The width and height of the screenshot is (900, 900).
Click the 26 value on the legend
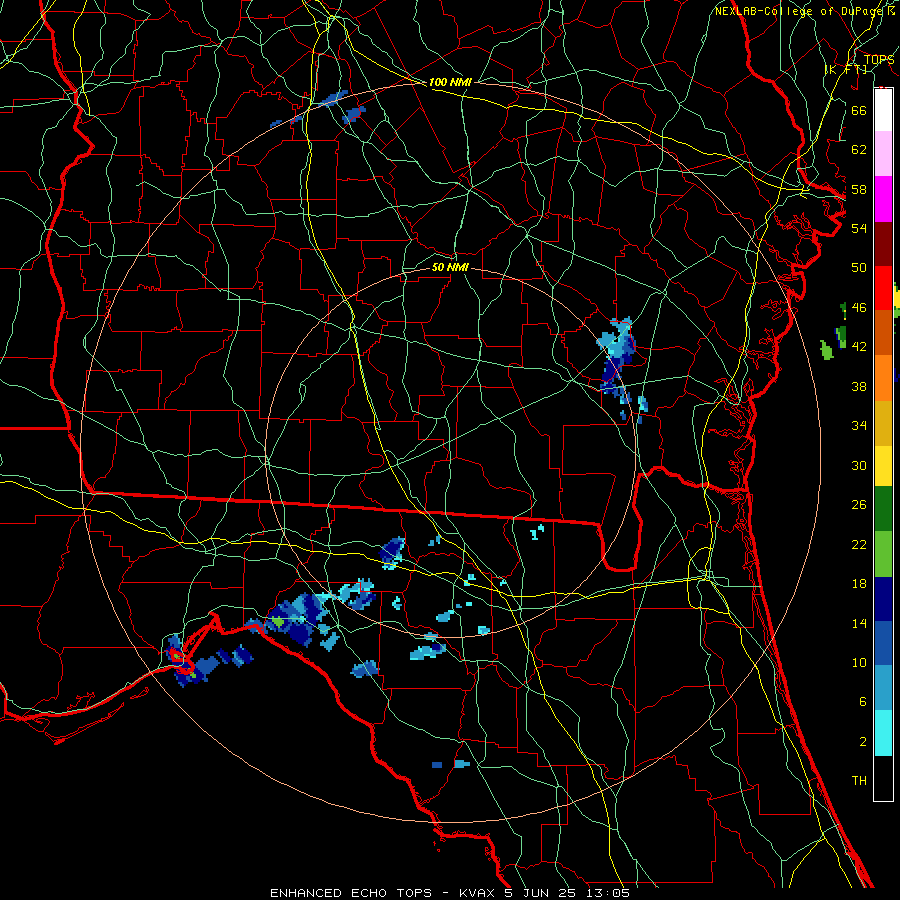pos(859,505)
